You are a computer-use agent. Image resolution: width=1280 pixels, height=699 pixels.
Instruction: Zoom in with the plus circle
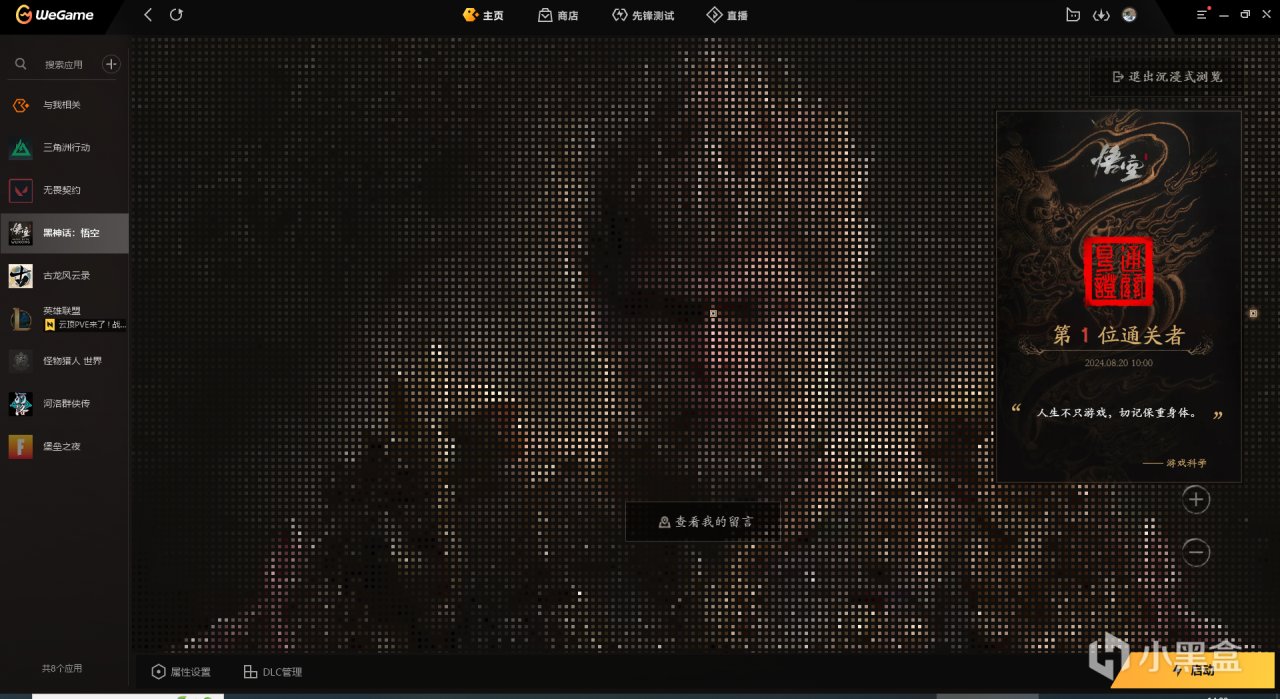[1196, 499]
